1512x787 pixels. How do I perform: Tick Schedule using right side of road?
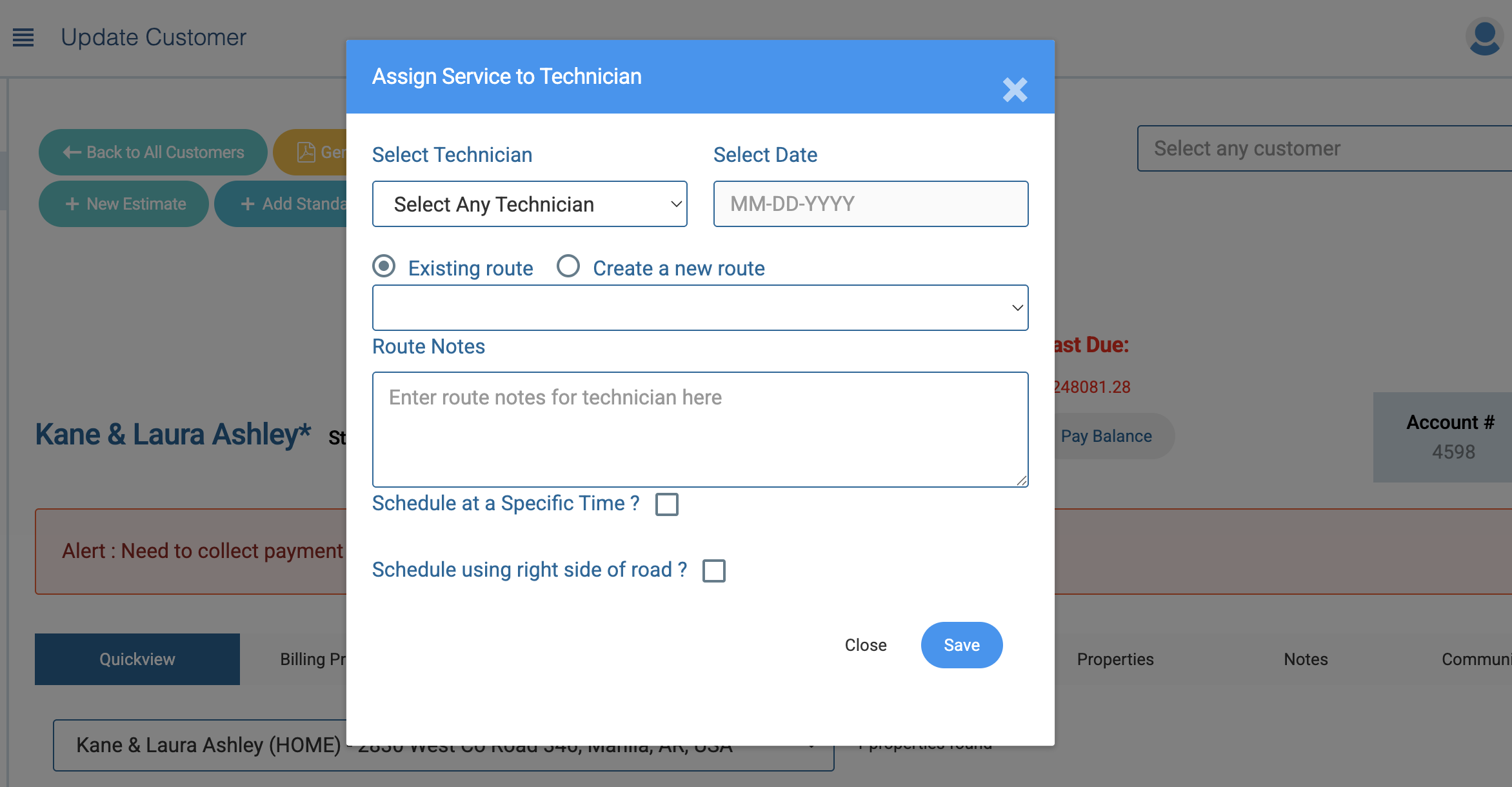(x=713, y=571)
